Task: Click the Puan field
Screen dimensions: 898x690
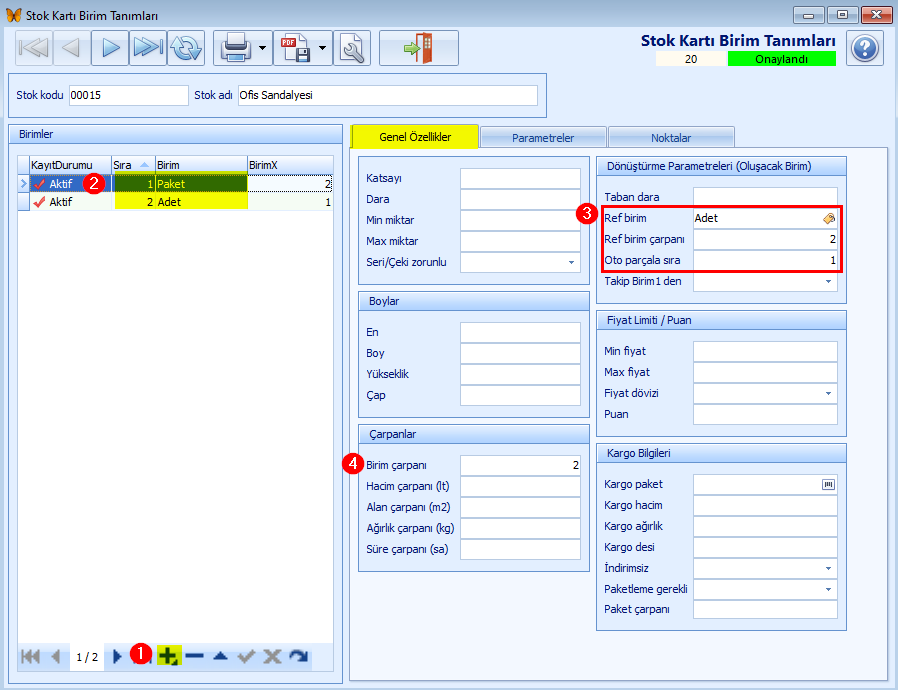Action: [765, 415]
